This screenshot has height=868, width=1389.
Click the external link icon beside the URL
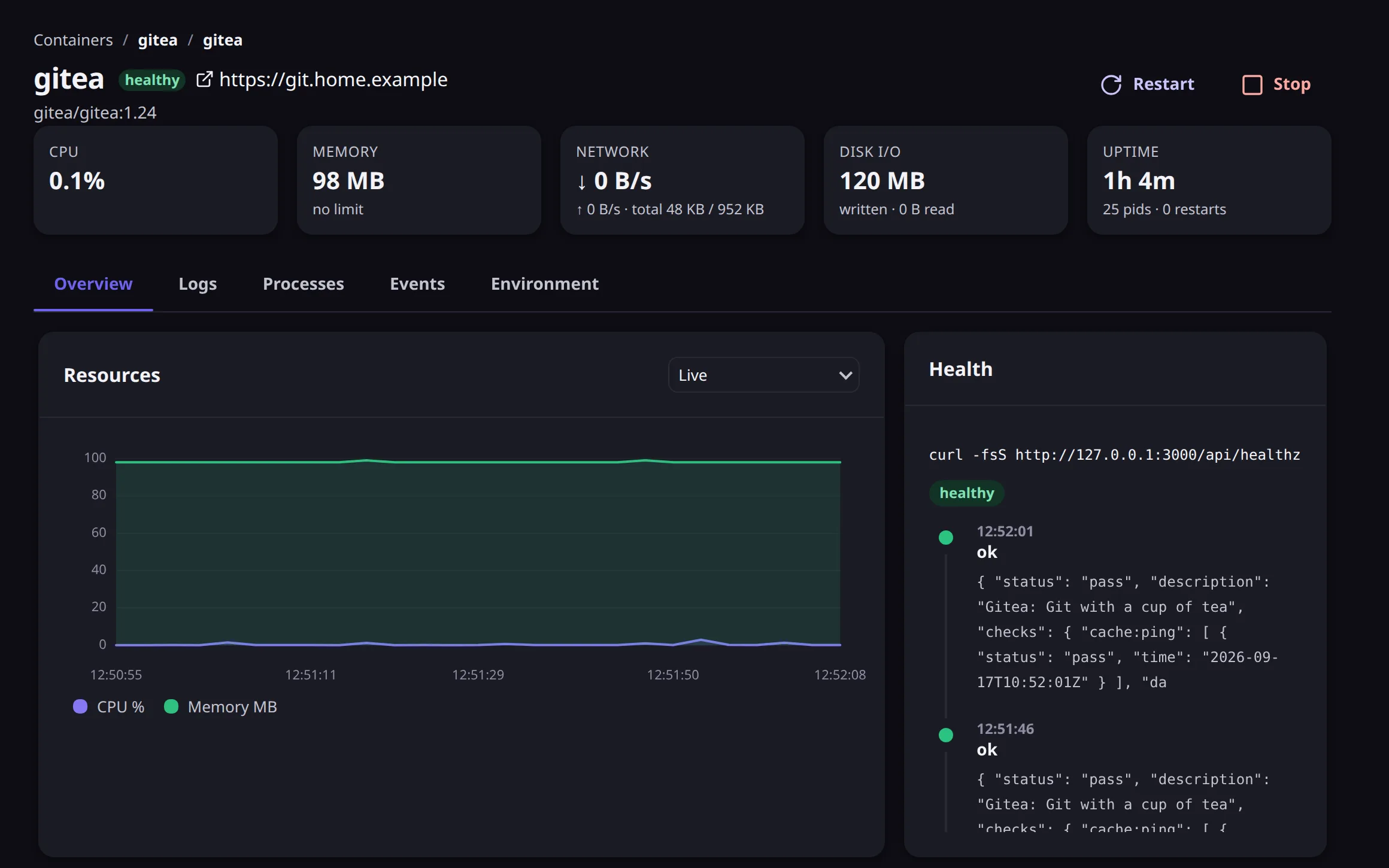(204, 79)
